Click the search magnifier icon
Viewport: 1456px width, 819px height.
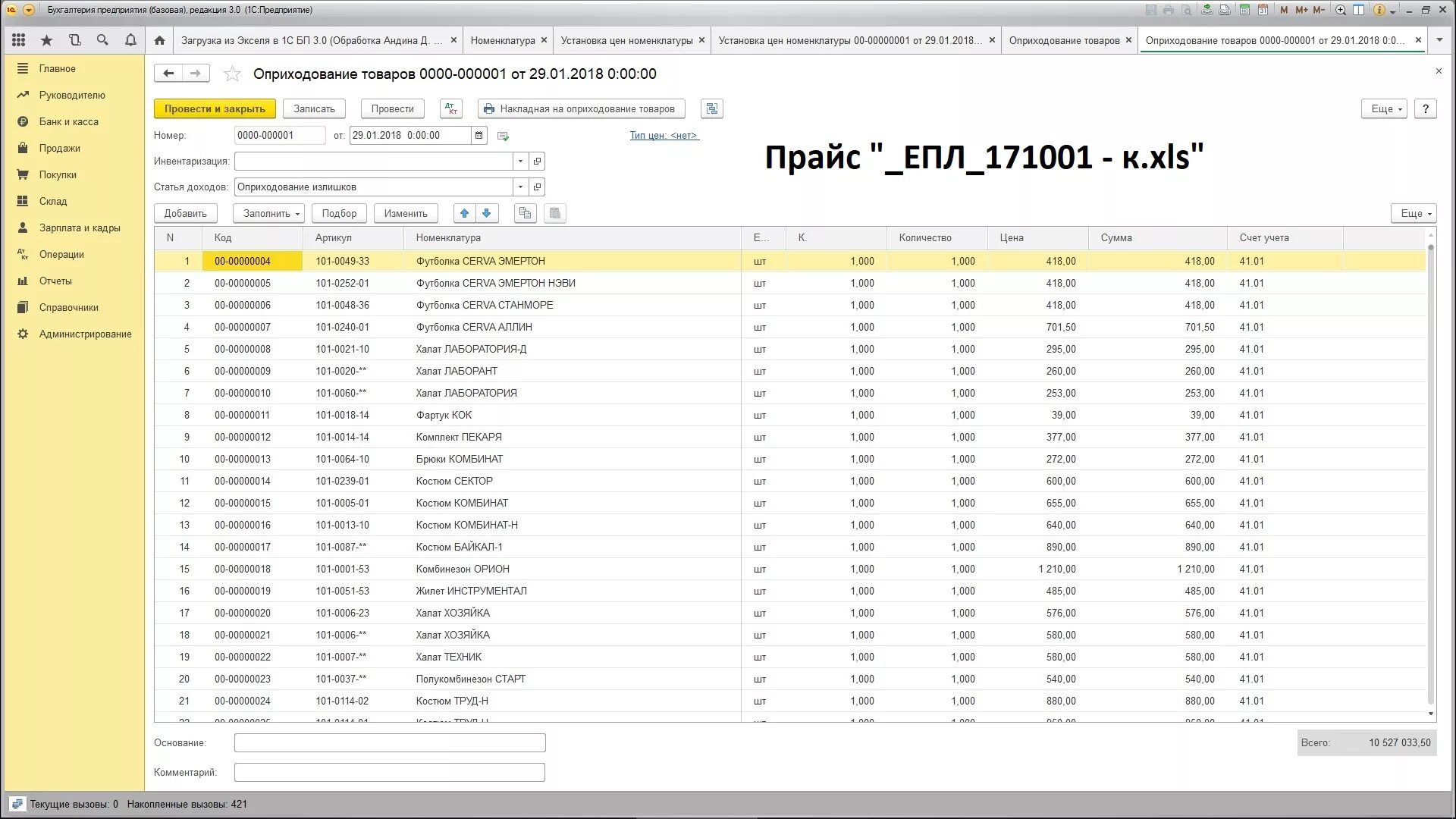point(102,40)
